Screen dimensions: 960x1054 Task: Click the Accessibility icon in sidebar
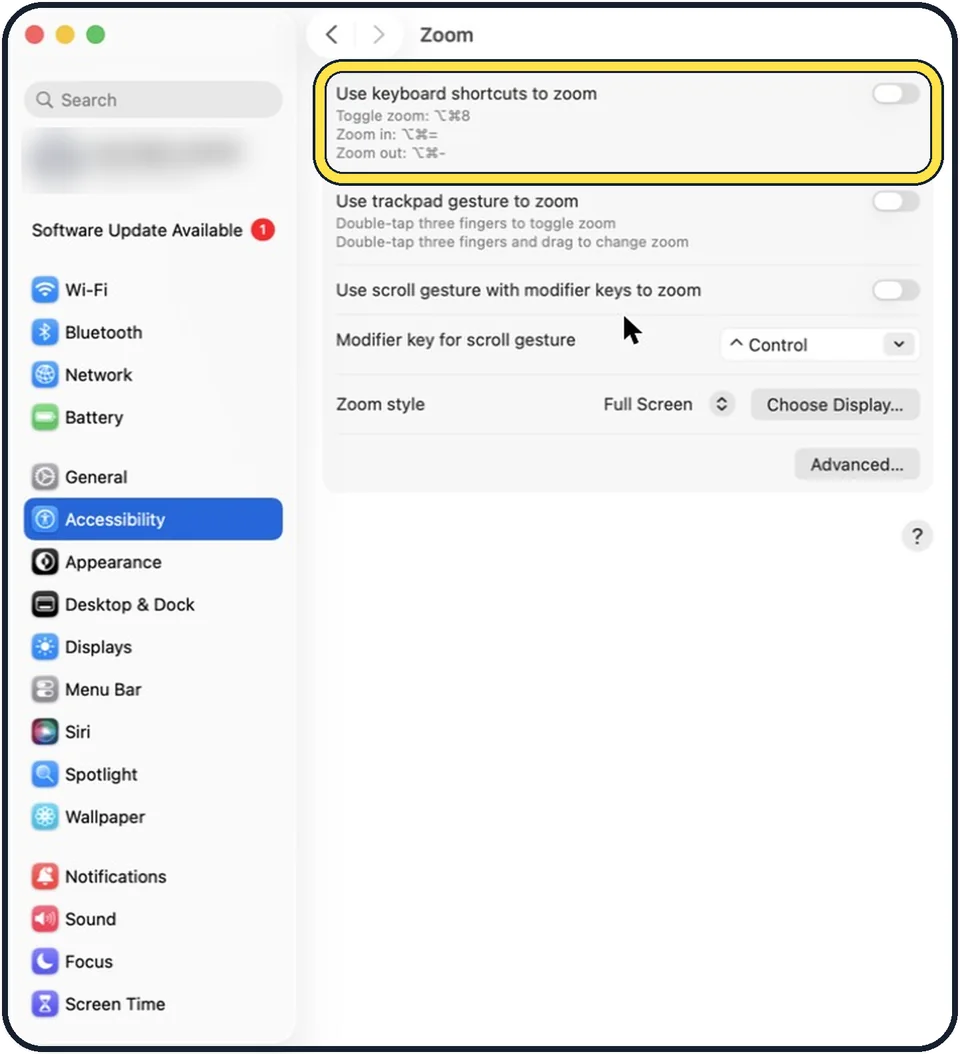(45, 519)
